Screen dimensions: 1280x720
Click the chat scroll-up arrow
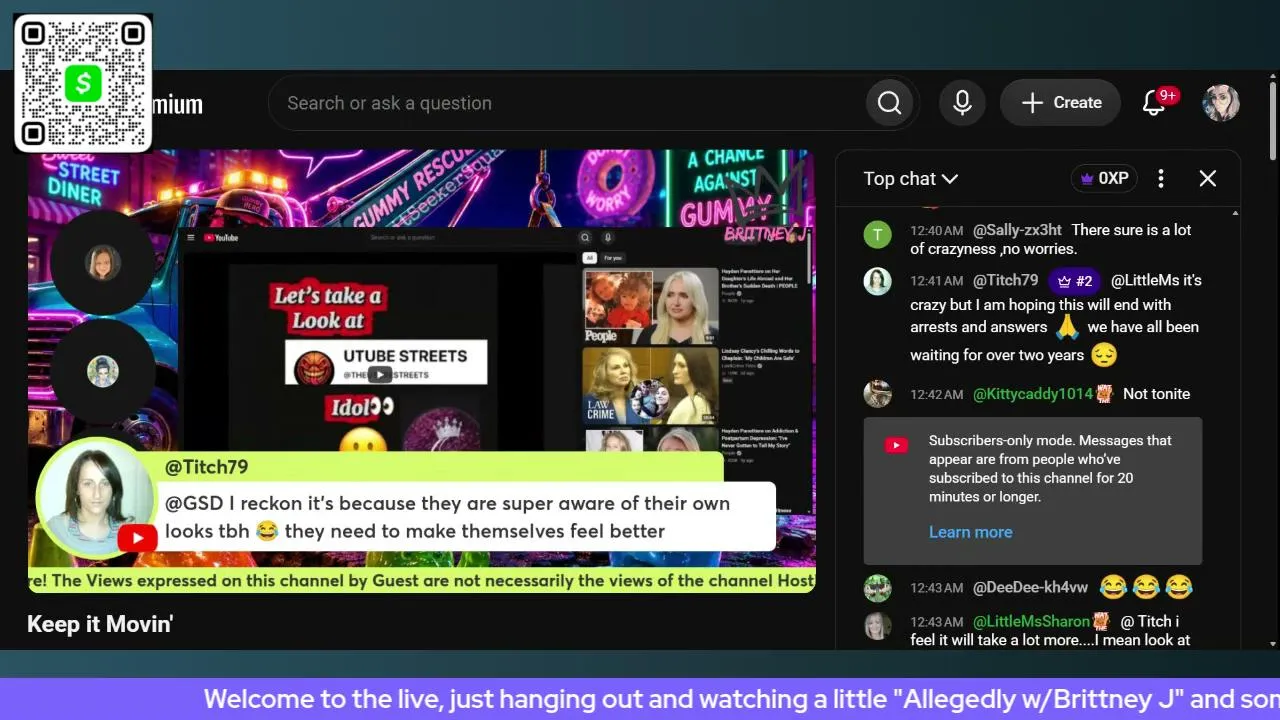tap(1236, 213)
